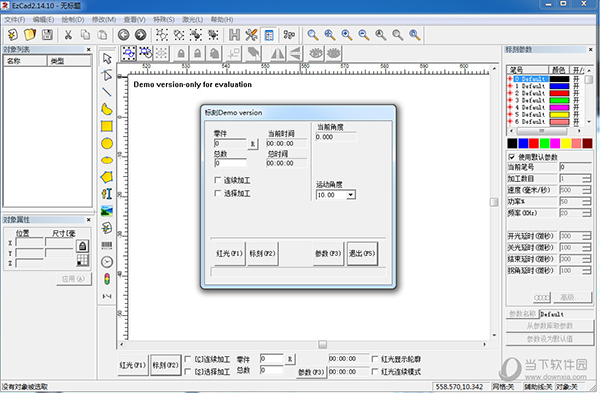Select the pointer pick tool
The height and width of the screenshot is (393, 600).
click(x=107, y=59)
